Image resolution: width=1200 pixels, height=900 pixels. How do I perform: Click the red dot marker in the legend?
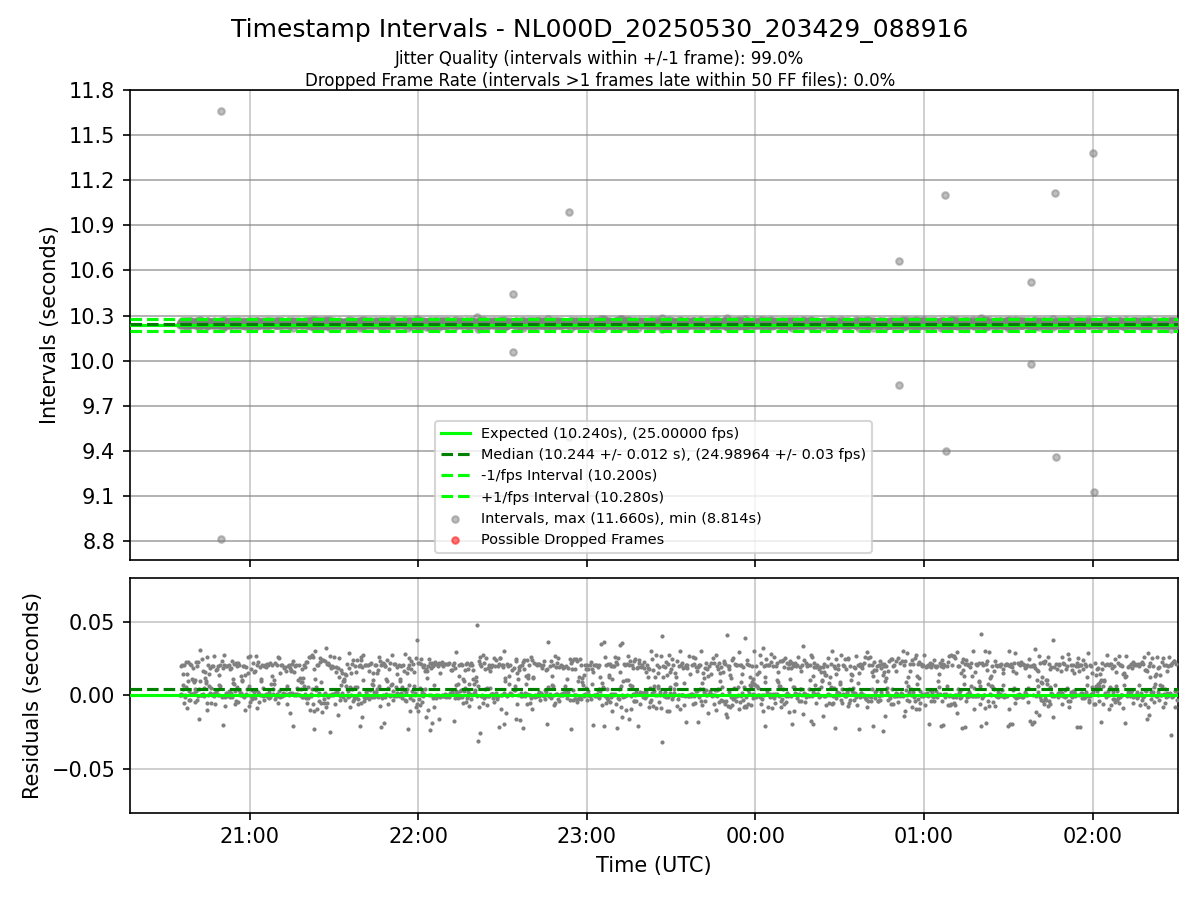[456, 540]
